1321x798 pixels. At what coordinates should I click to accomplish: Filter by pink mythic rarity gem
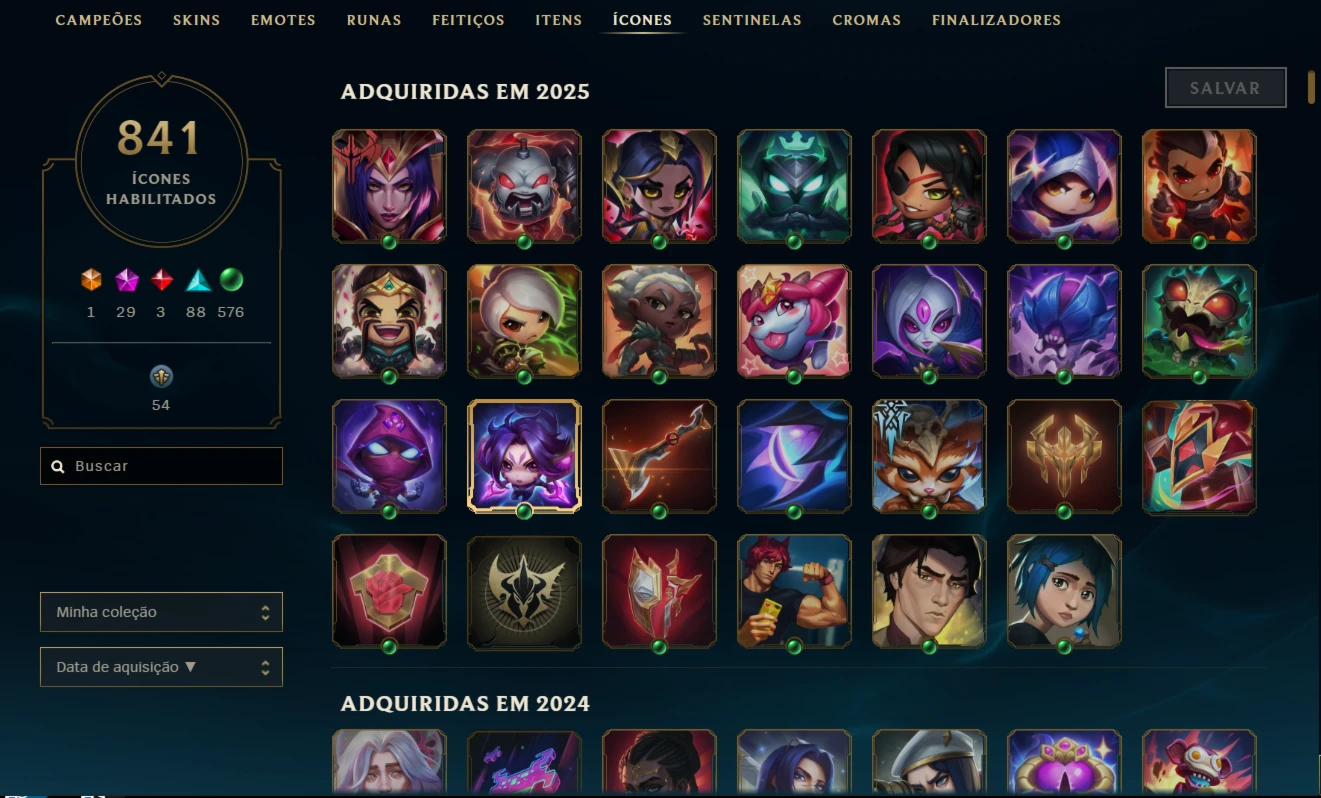point(126,280)
